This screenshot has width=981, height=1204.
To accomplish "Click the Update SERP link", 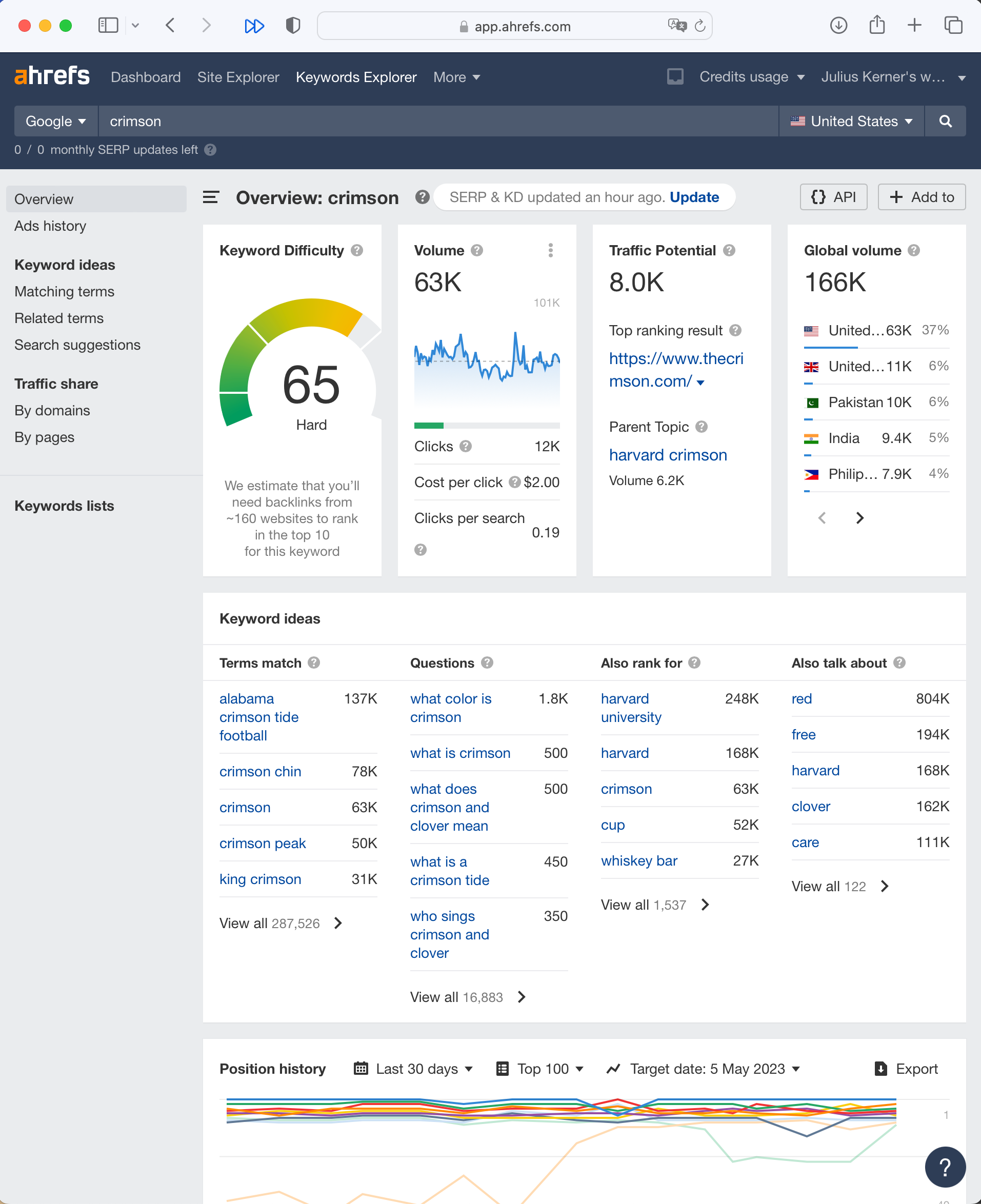I will click(x=694, y=197).
